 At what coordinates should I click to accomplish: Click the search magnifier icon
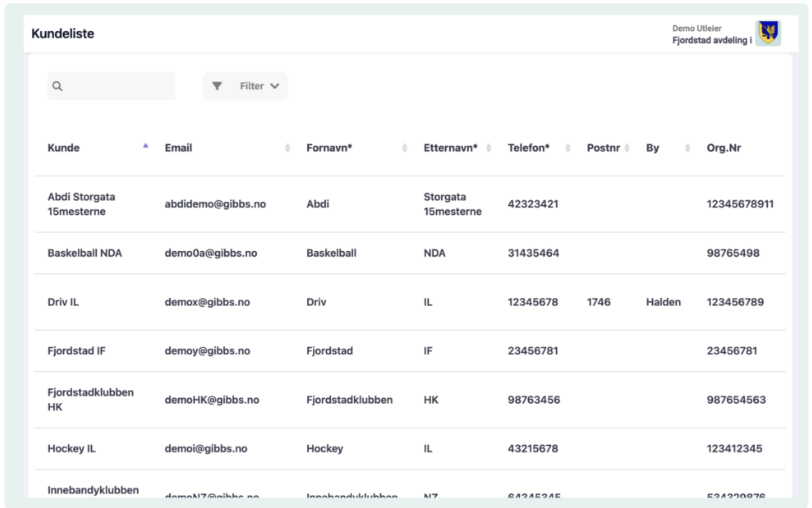[57, 87]
